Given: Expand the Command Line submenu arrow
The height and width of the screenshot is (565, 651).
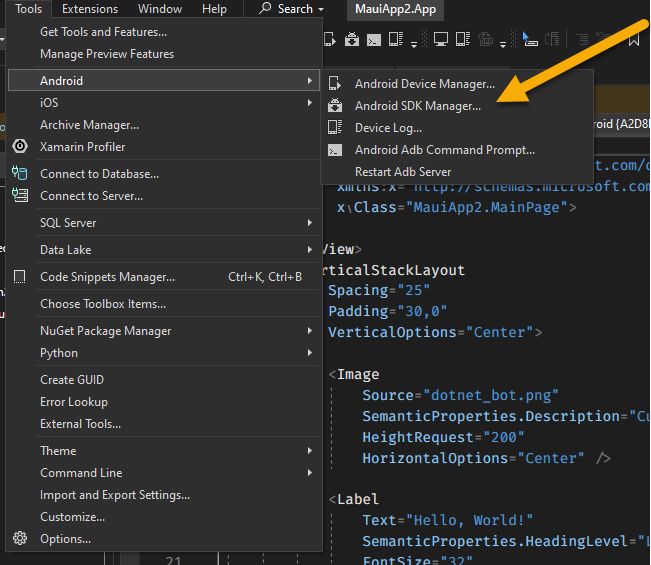Looking at the screenshot, I should [310, 472].
